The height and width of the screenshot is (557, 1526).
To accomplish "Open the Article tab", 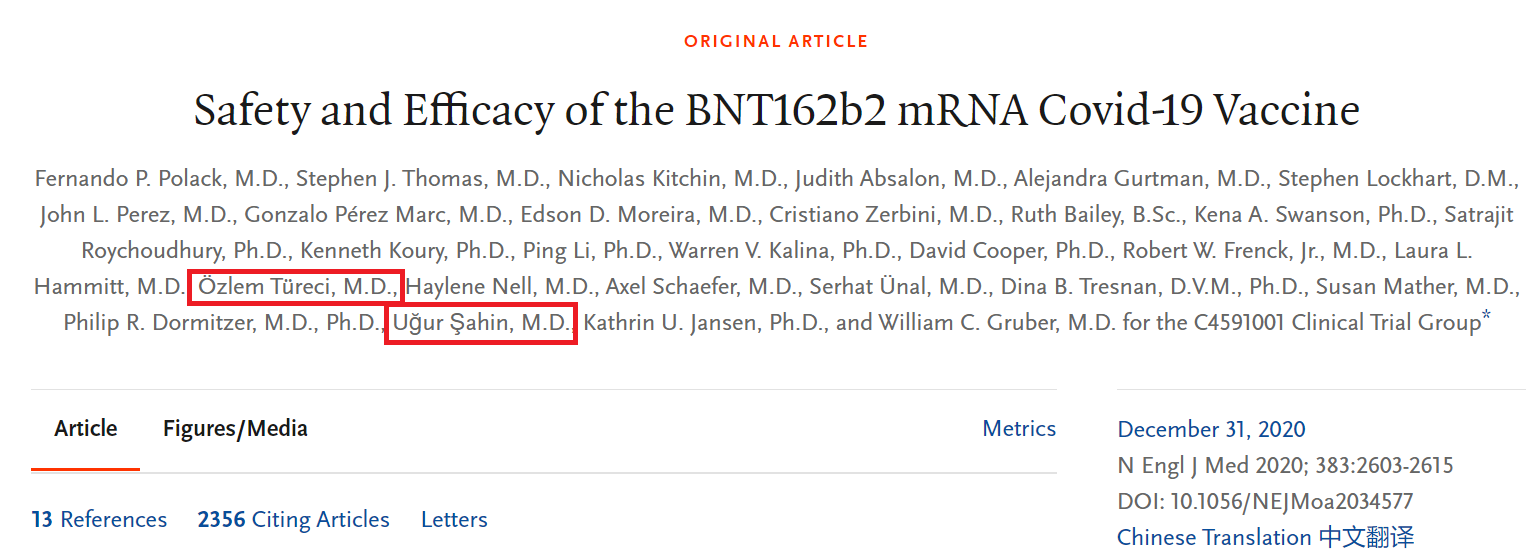I will coord(86,429).
